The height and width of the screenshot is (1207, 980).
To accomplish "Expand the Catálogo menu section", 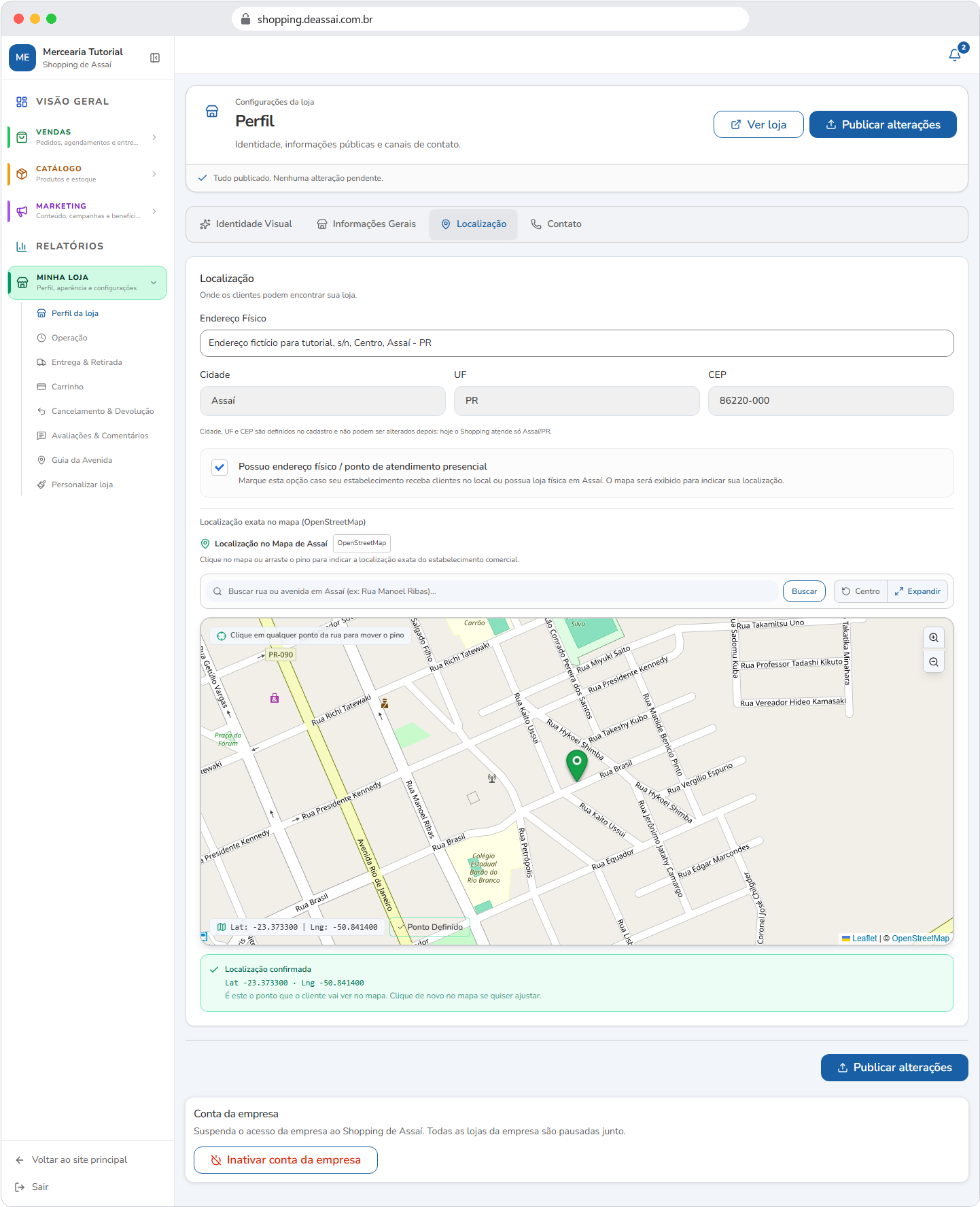I will click(154, 174).
